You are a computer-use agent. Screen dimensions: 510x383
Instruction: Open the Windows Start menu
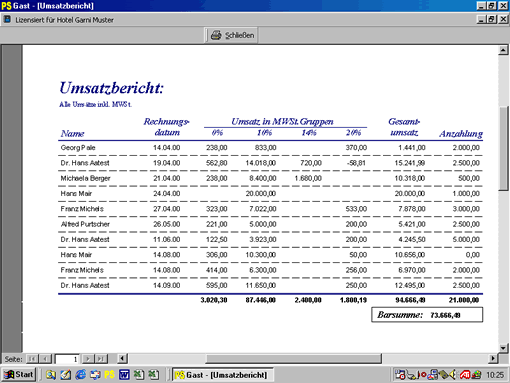tap(19, 375)
